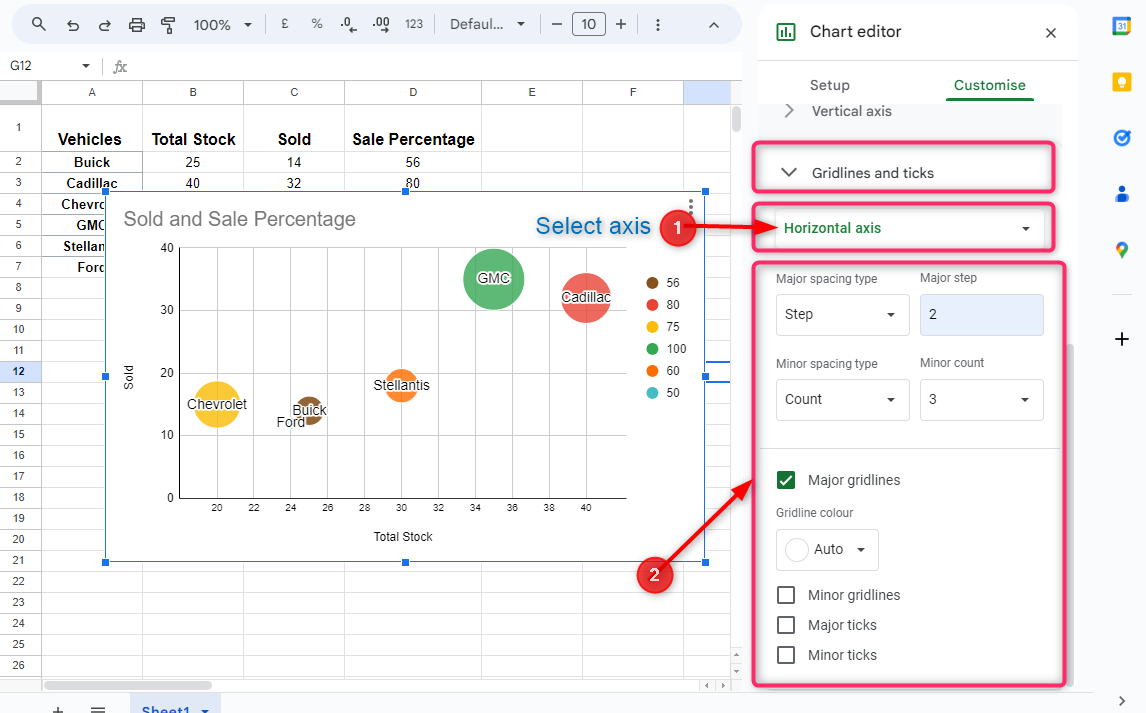Screen dimensions: 1146x713
Task: Open the chart's three-dot options menu
Action: click(690, 206)
